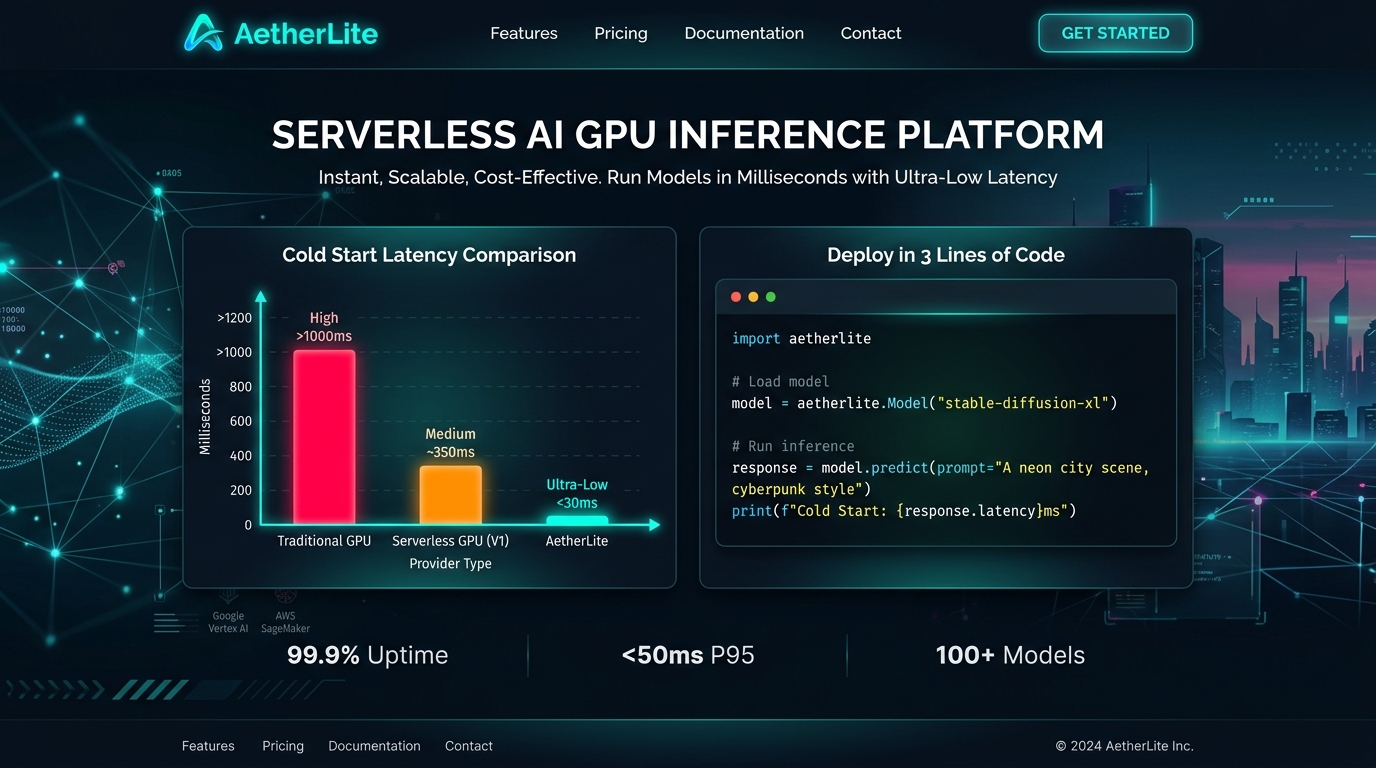Click the GET STARTED button

click(x=1115, y=33)
